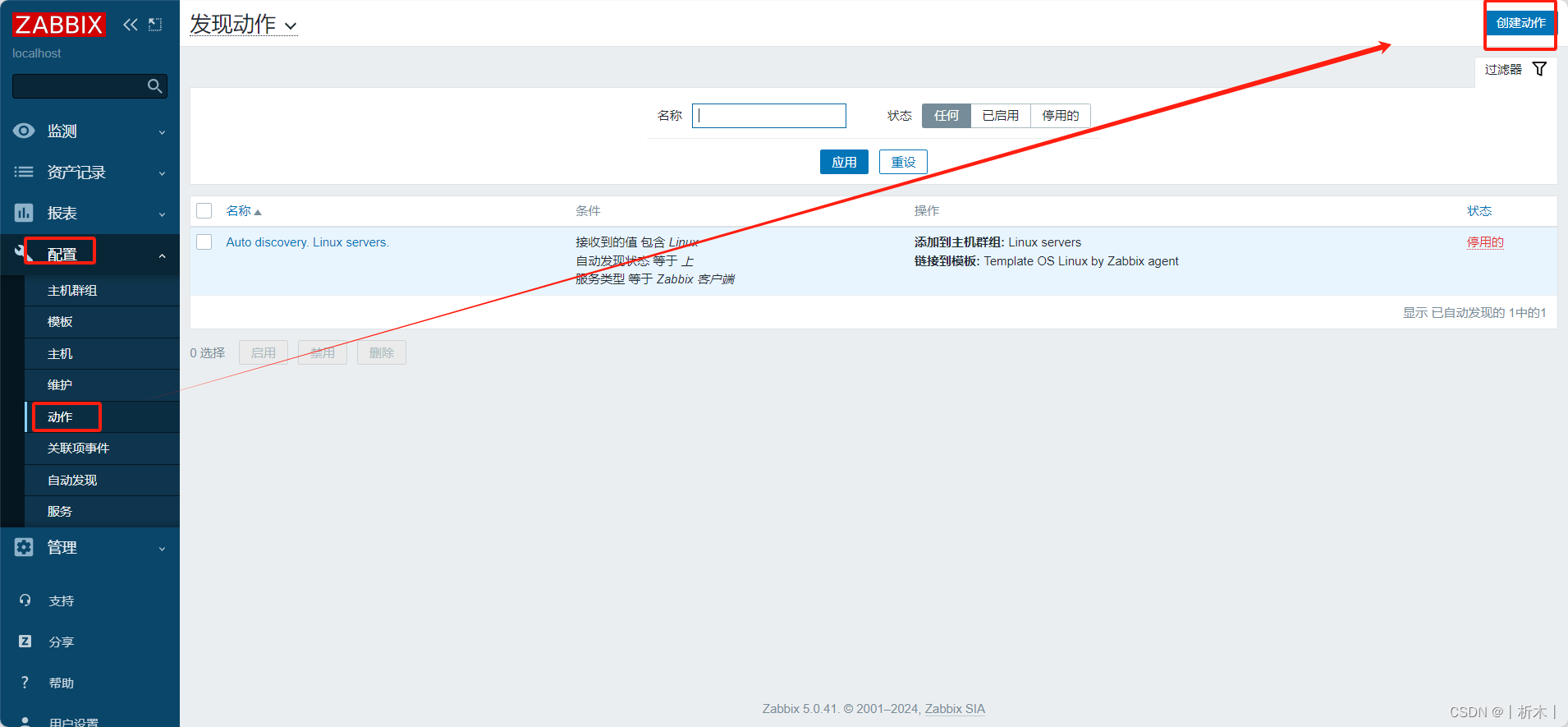
Task: Click the condition text 接收到的值 包含 Linux
Action: [637, 242]
